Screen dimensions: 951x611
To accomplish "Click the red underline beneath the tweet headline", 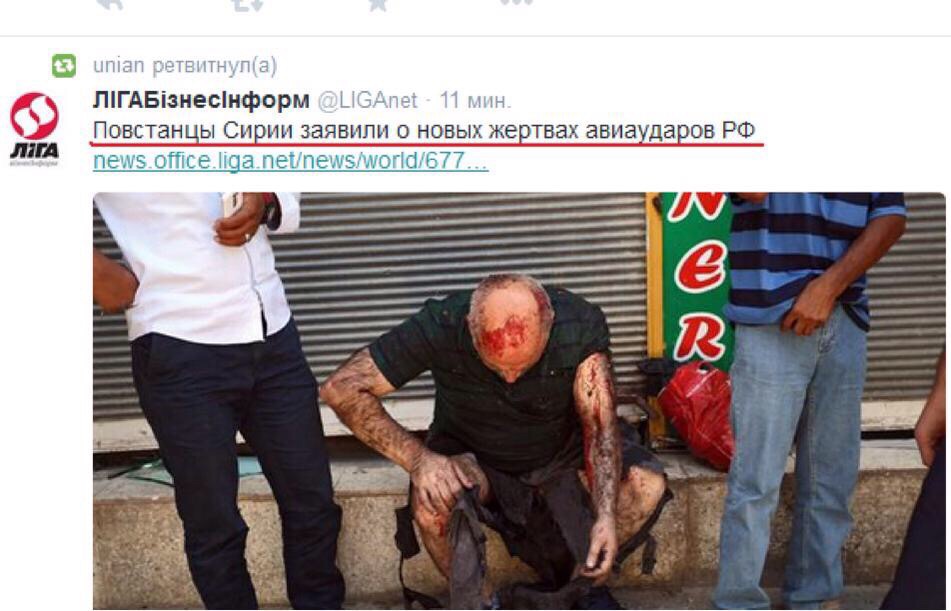I will coord(427,144).
